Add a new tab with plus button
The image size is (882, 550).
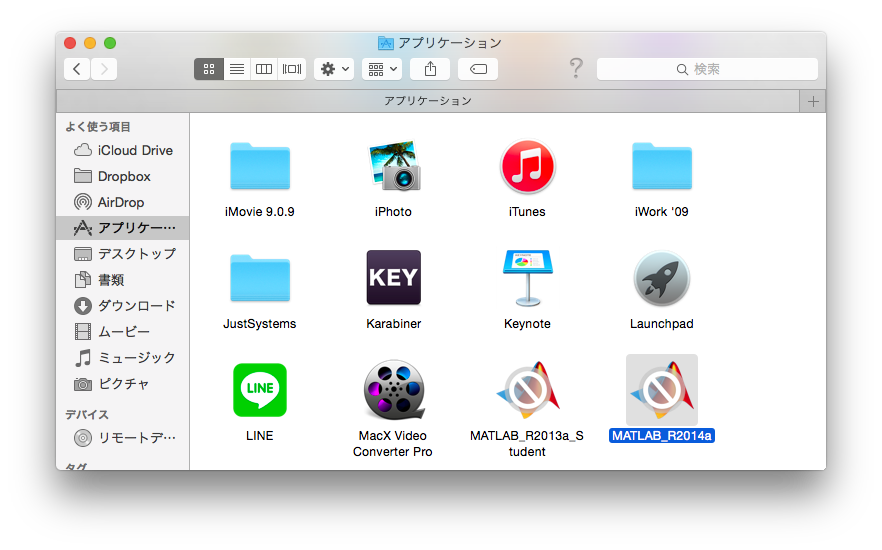point(813,102)
